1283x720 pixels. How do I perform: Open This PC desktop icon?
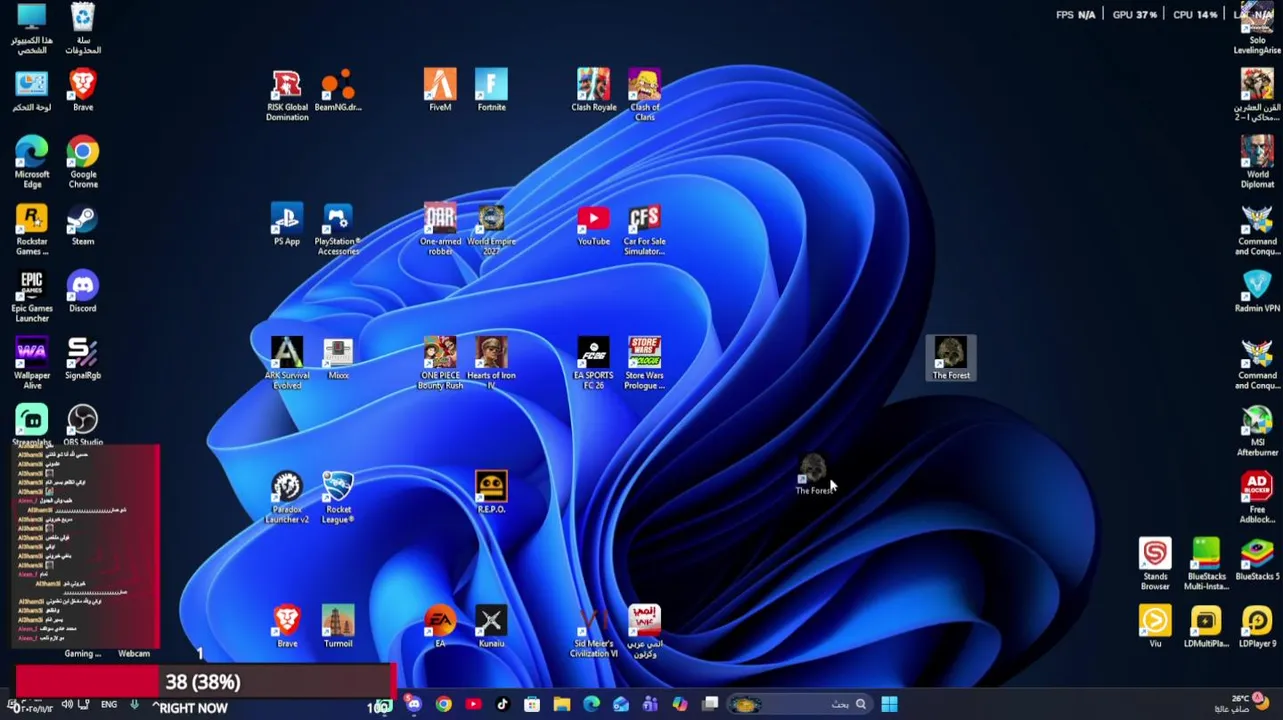(x=32, y=30)
